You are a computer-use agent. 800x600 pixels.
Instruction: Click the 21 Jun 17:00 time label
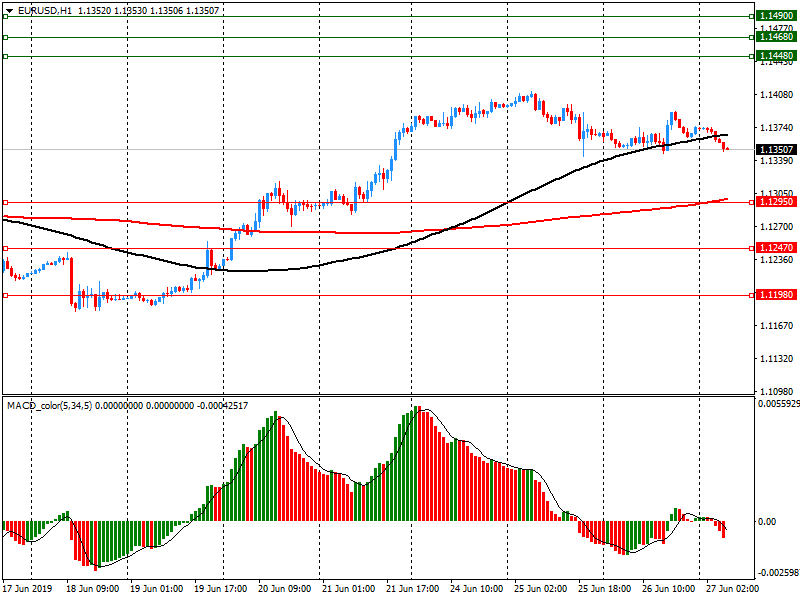(x=412, y=588)
